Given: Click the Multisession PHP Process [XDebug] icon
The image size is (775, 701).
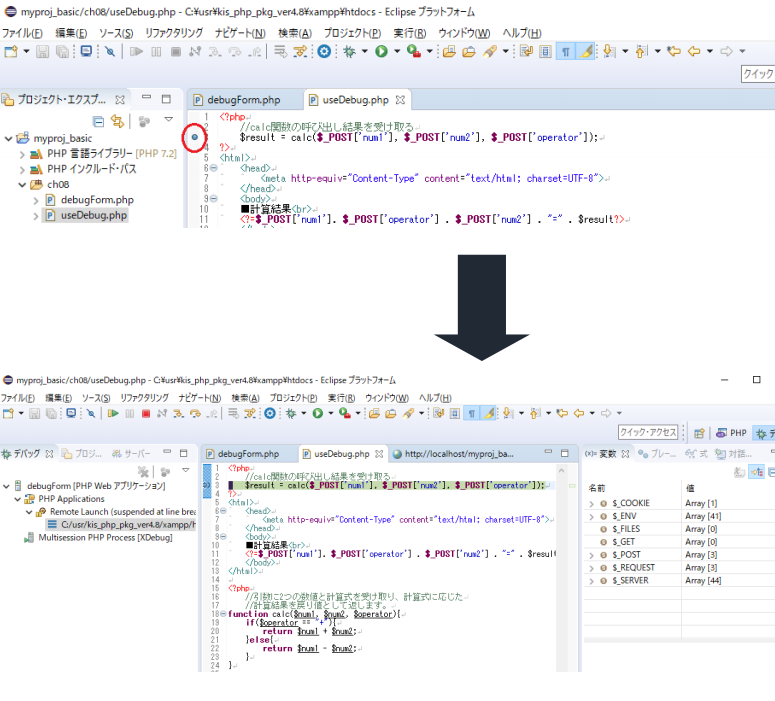Looking at the screenshot, I should click(29, 537).
